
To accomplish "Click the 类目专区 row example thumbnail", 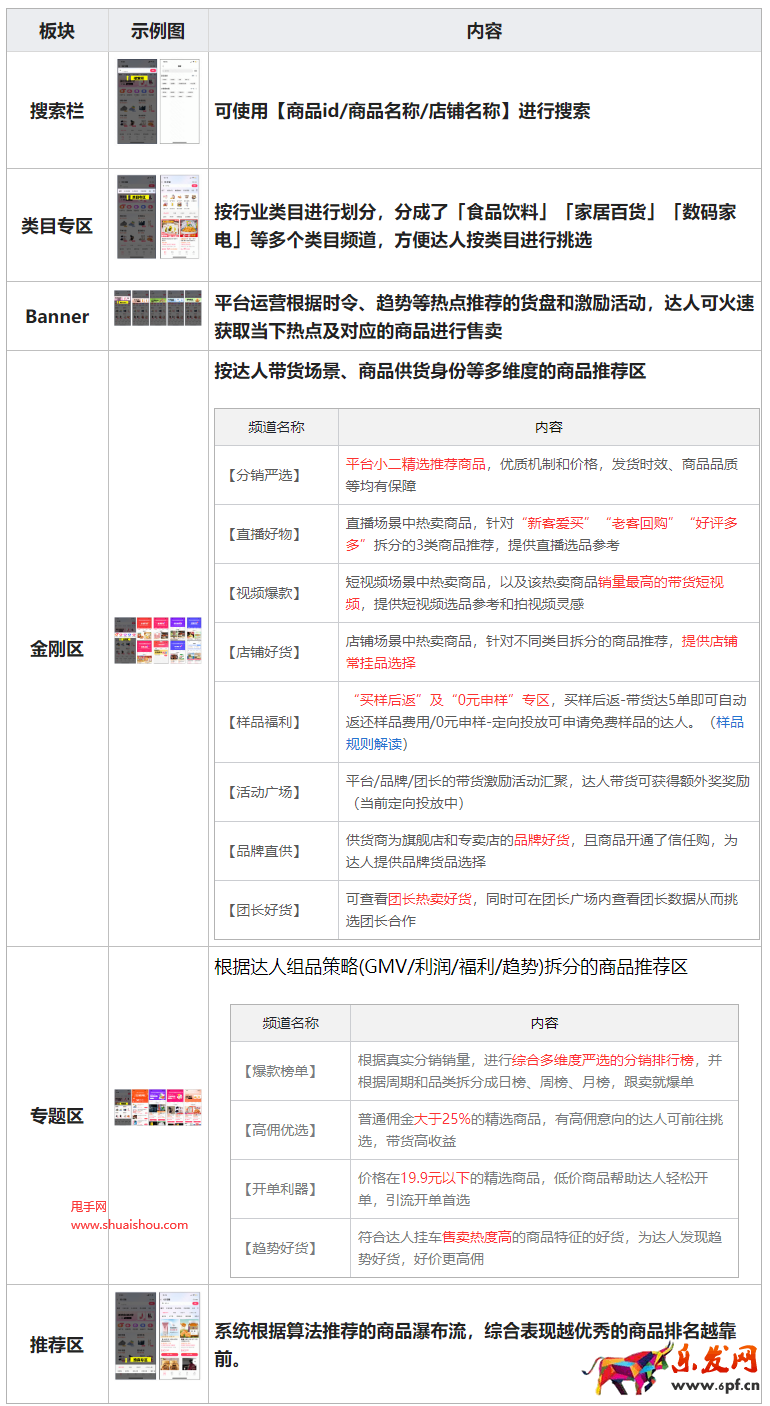I will click(158, 217).
